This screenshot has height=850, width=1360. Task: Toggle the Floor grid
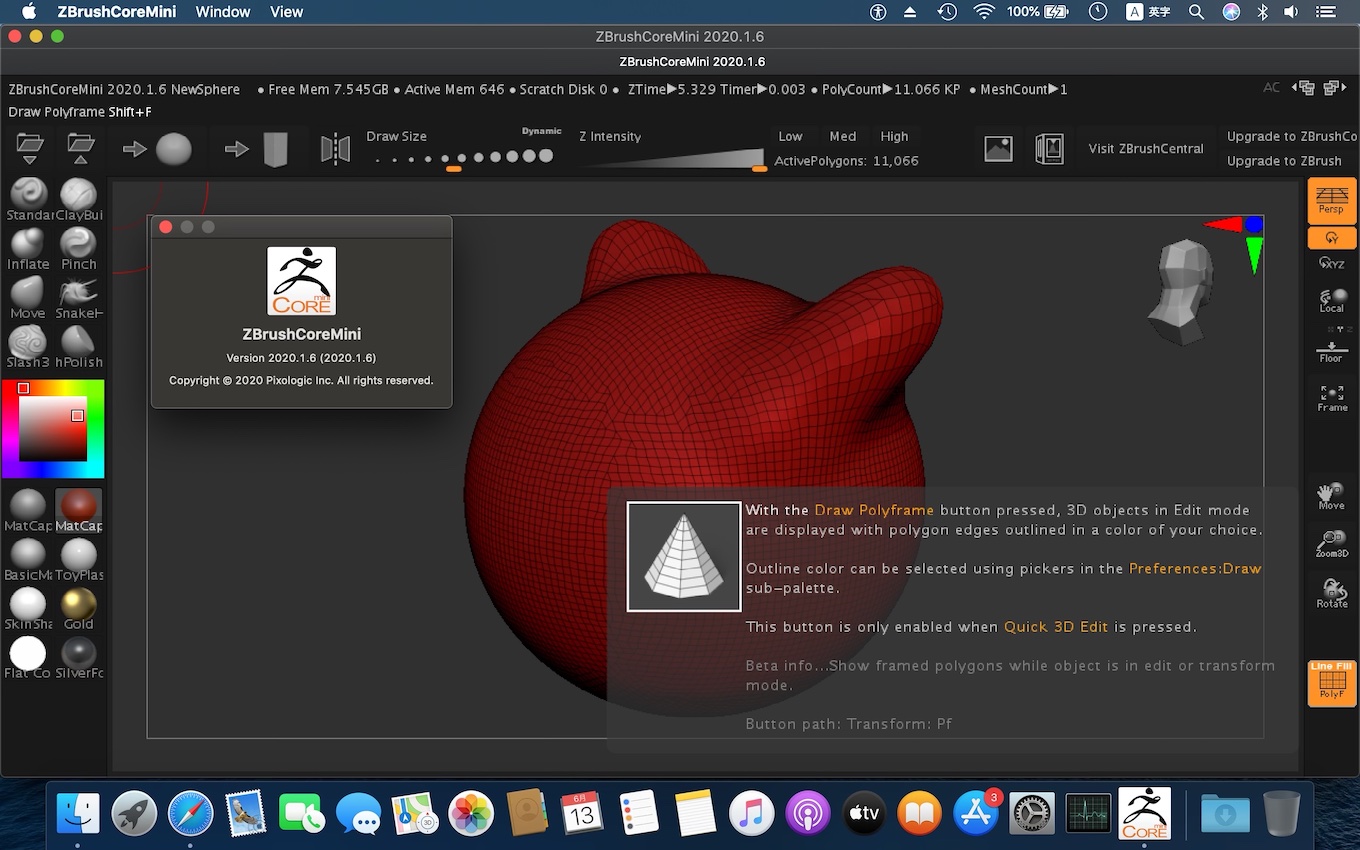point(1332,350)
